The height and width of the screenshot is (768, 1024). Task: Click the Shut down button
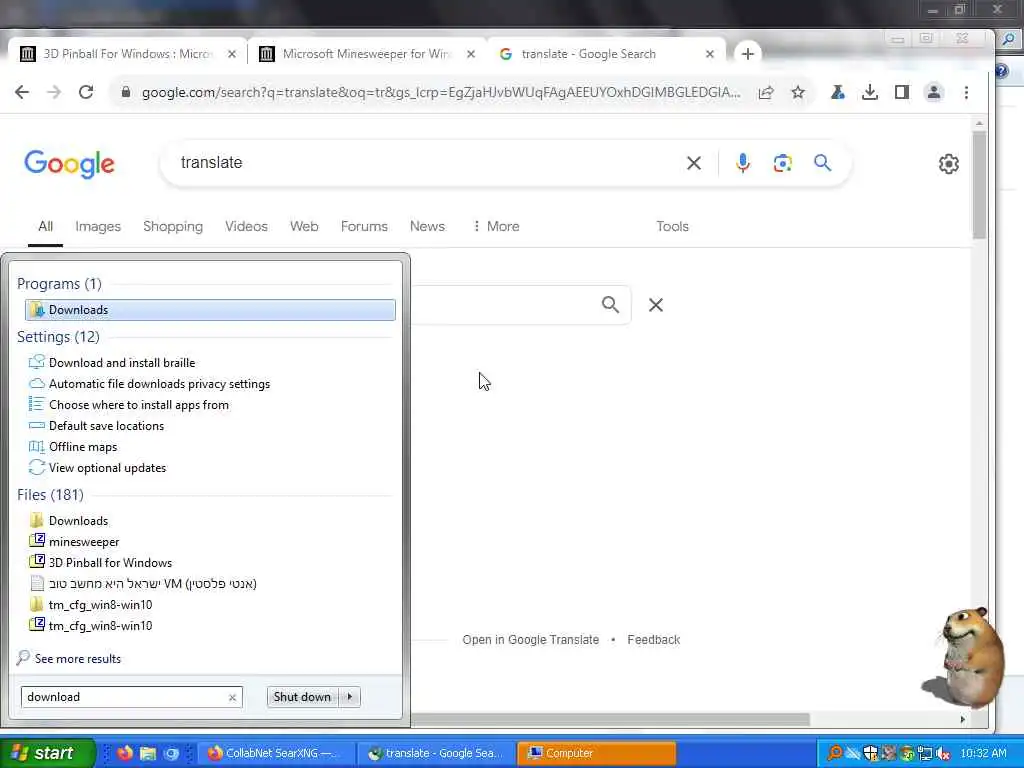coord(302,697)
